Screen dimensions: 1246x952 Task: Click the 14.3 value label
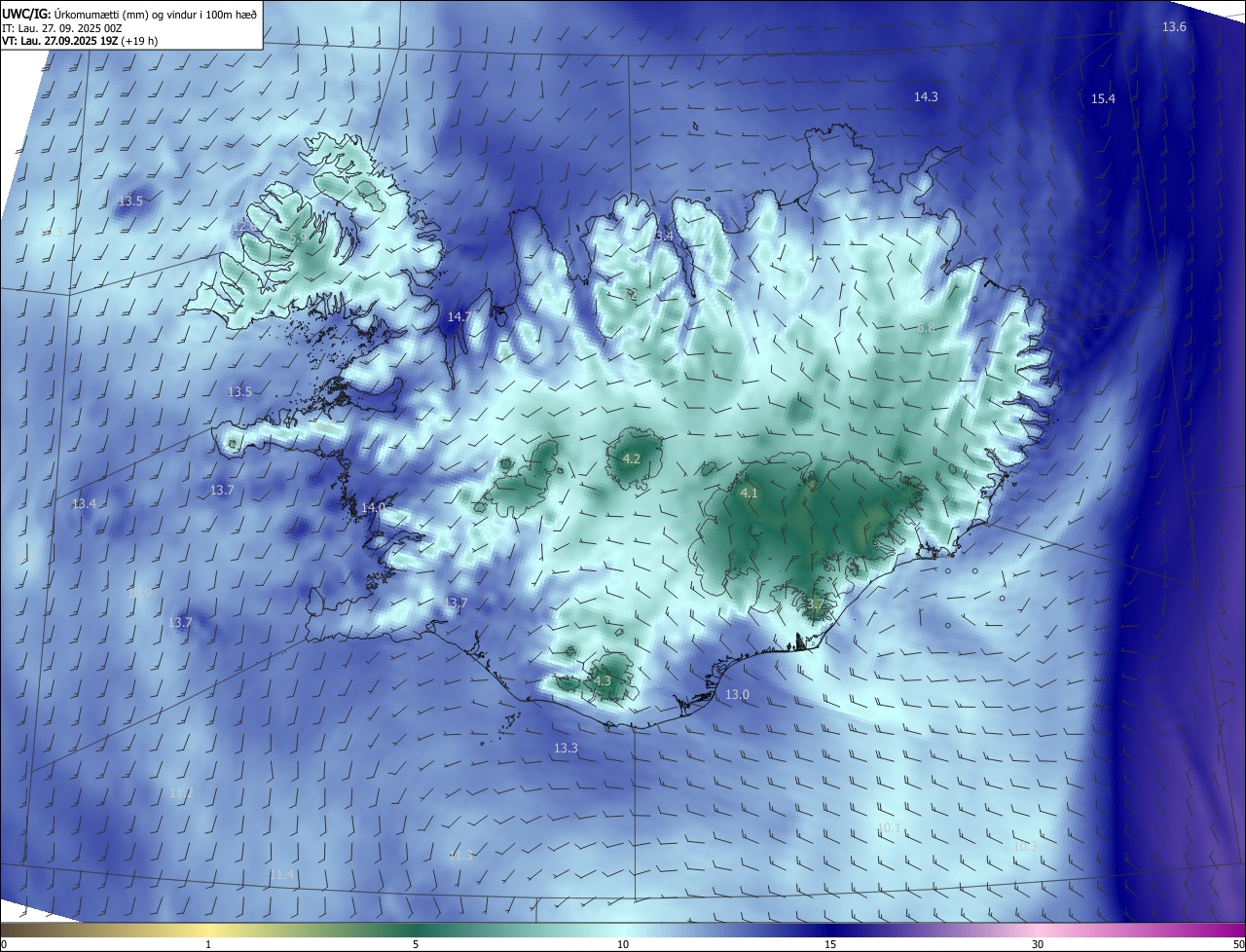pos(926,96)
